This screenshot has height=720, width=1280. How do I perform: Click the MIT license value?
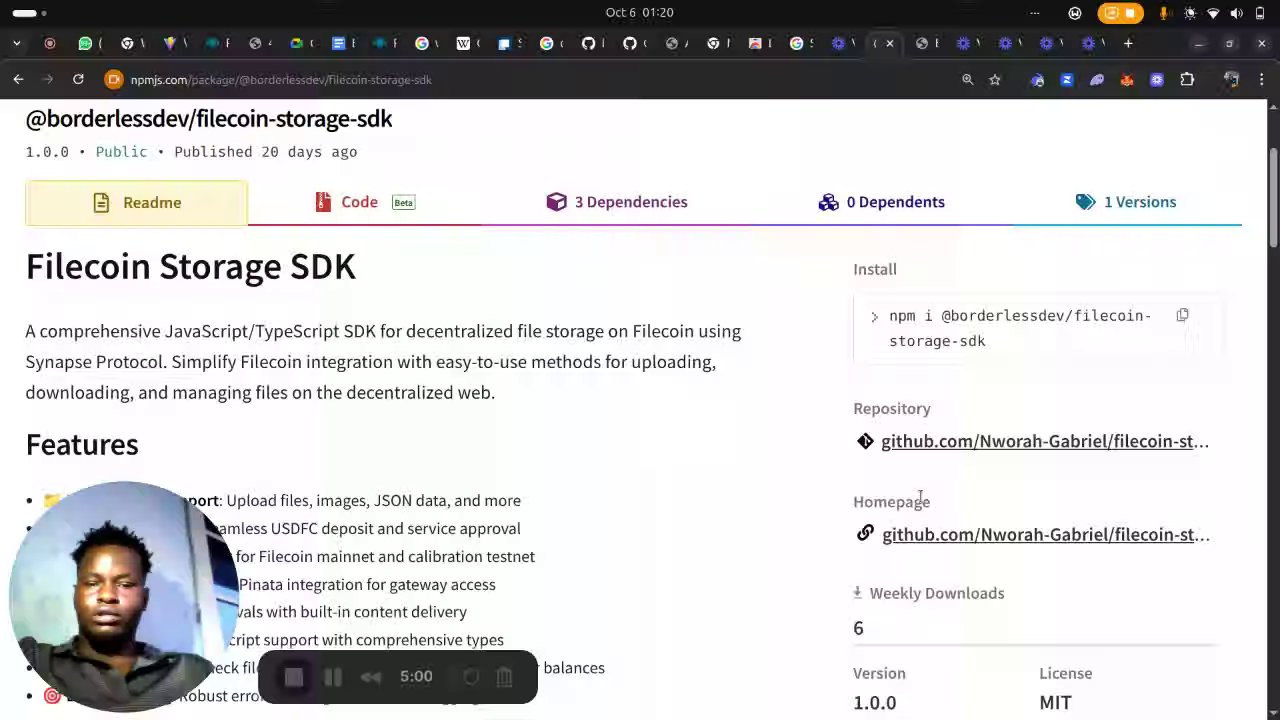click(1055, 702)
